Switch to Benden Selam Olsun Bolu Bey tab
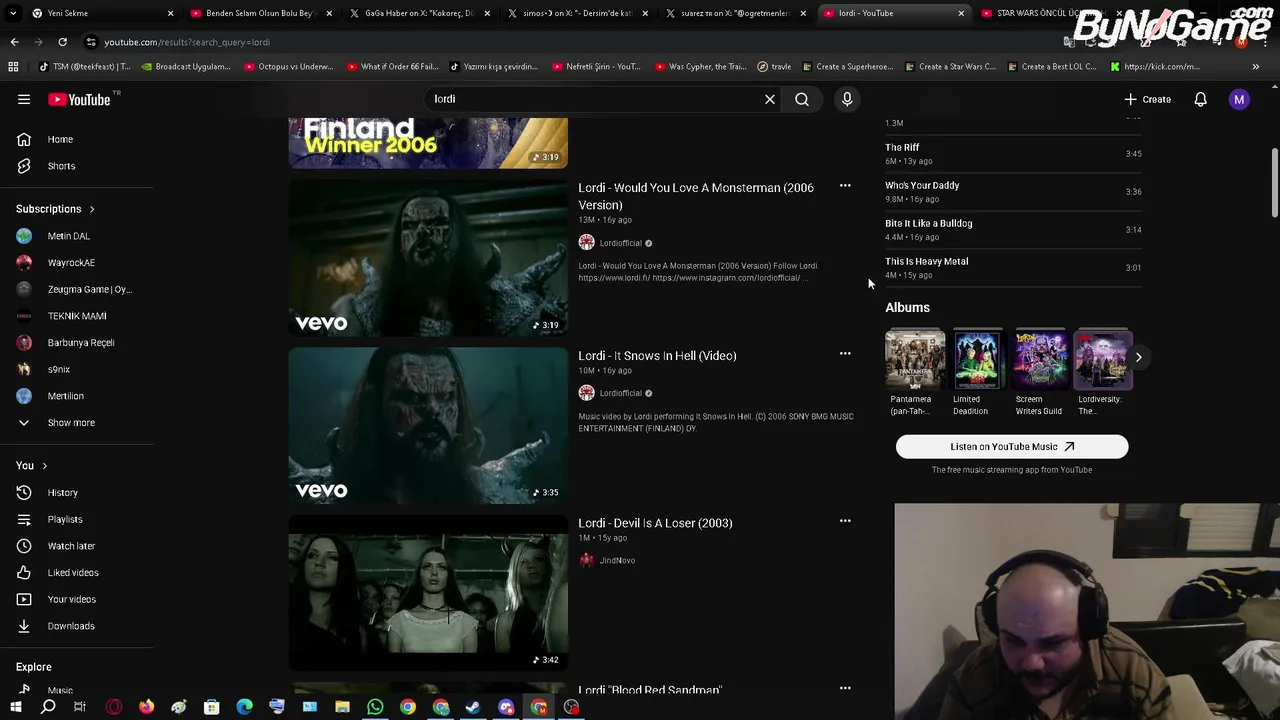 click(x=260, y=13)
